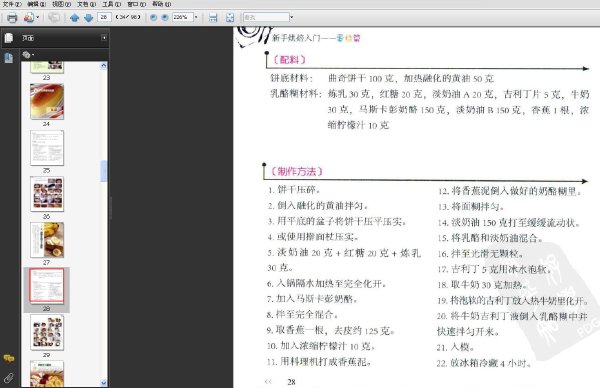Expand the collaborate icon's dropdown arrow
Image resolution: width=600 pixels, height=388 pixels.
38,18
